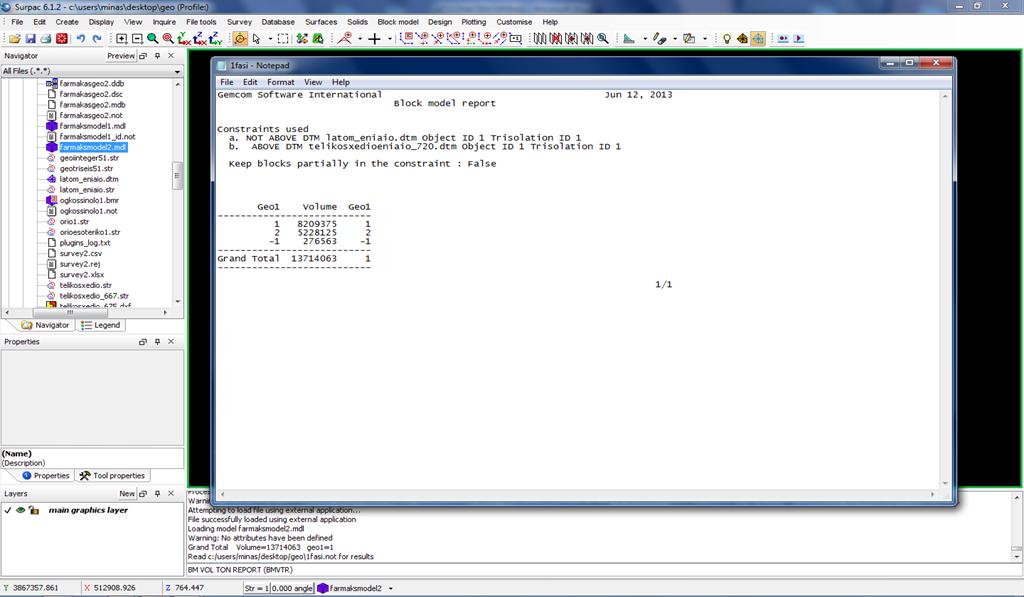Click the eraser tool icon
This screenshot has width=1024, height=597.
[660, 39]
